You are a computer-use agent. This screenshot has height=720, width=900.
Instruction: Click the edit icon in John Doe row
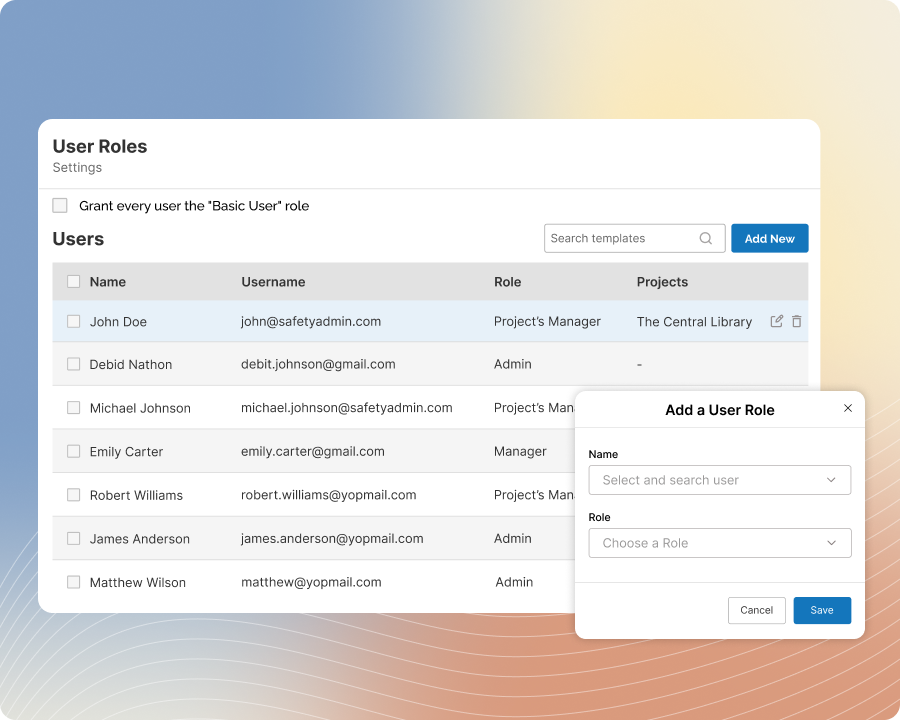tap(776, 321)
